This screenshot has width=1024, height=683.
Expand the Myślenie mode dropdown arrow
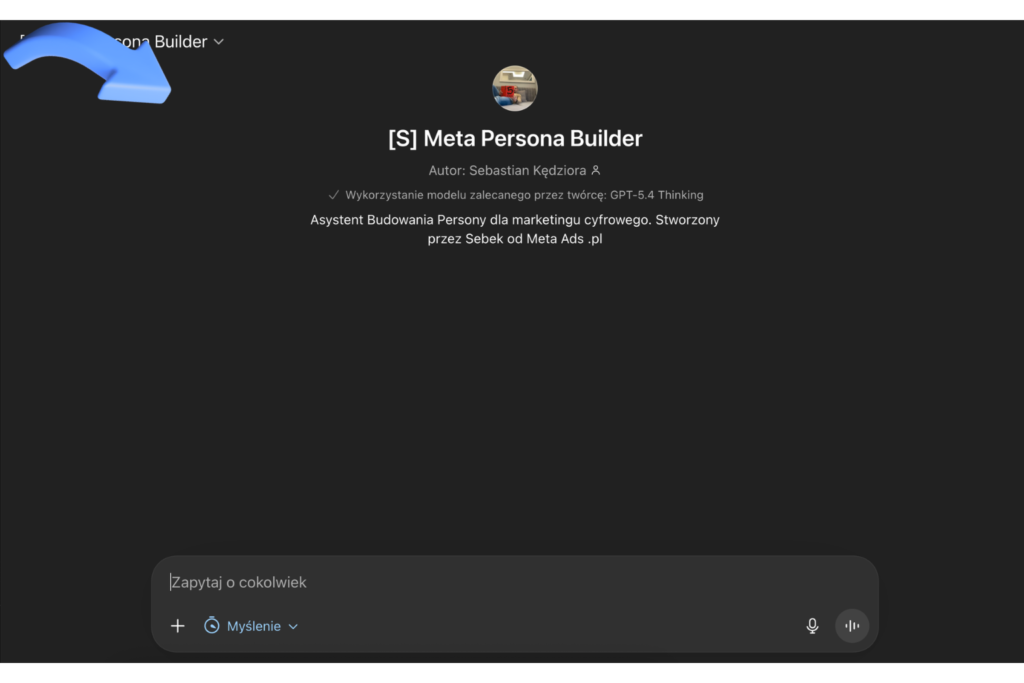[293, 626]
